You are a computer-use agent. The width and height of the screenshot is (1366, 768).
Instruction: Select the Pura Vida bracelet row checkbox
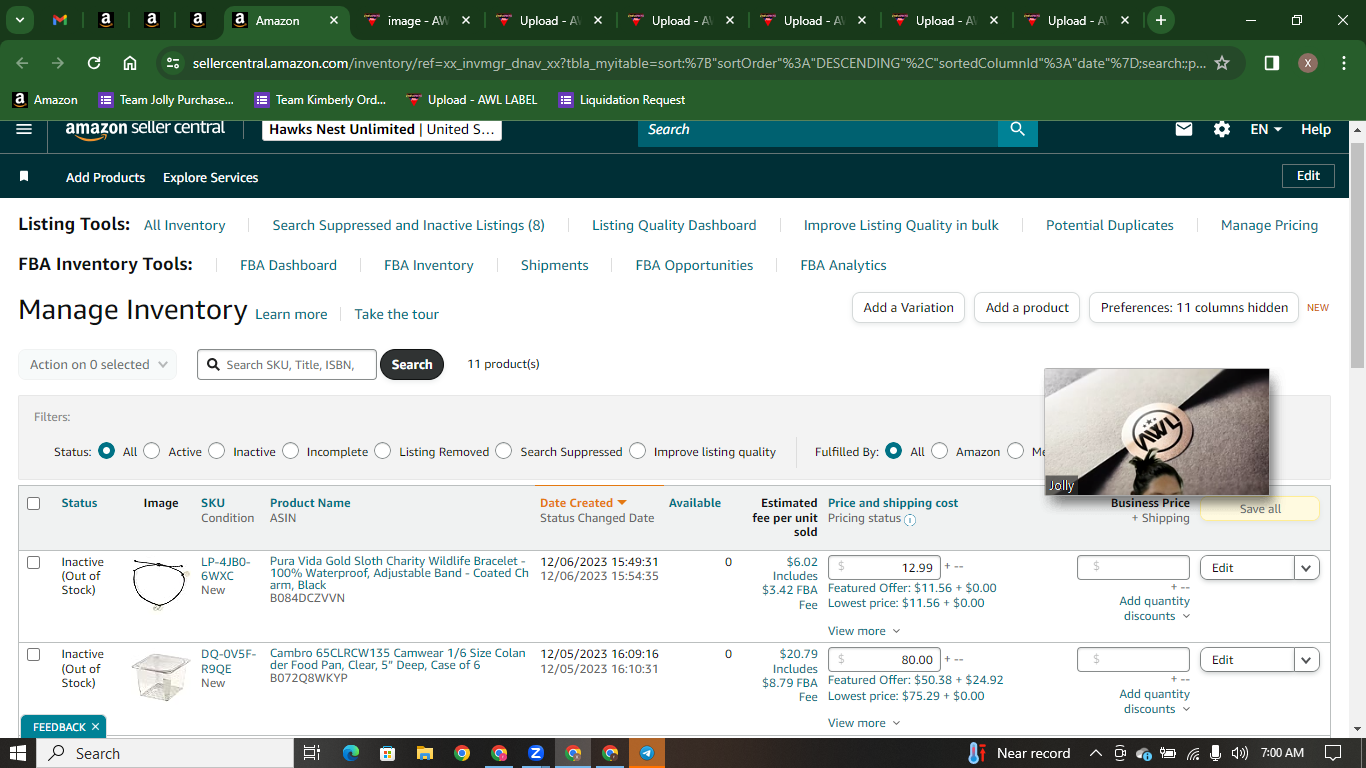click(34, 562)
